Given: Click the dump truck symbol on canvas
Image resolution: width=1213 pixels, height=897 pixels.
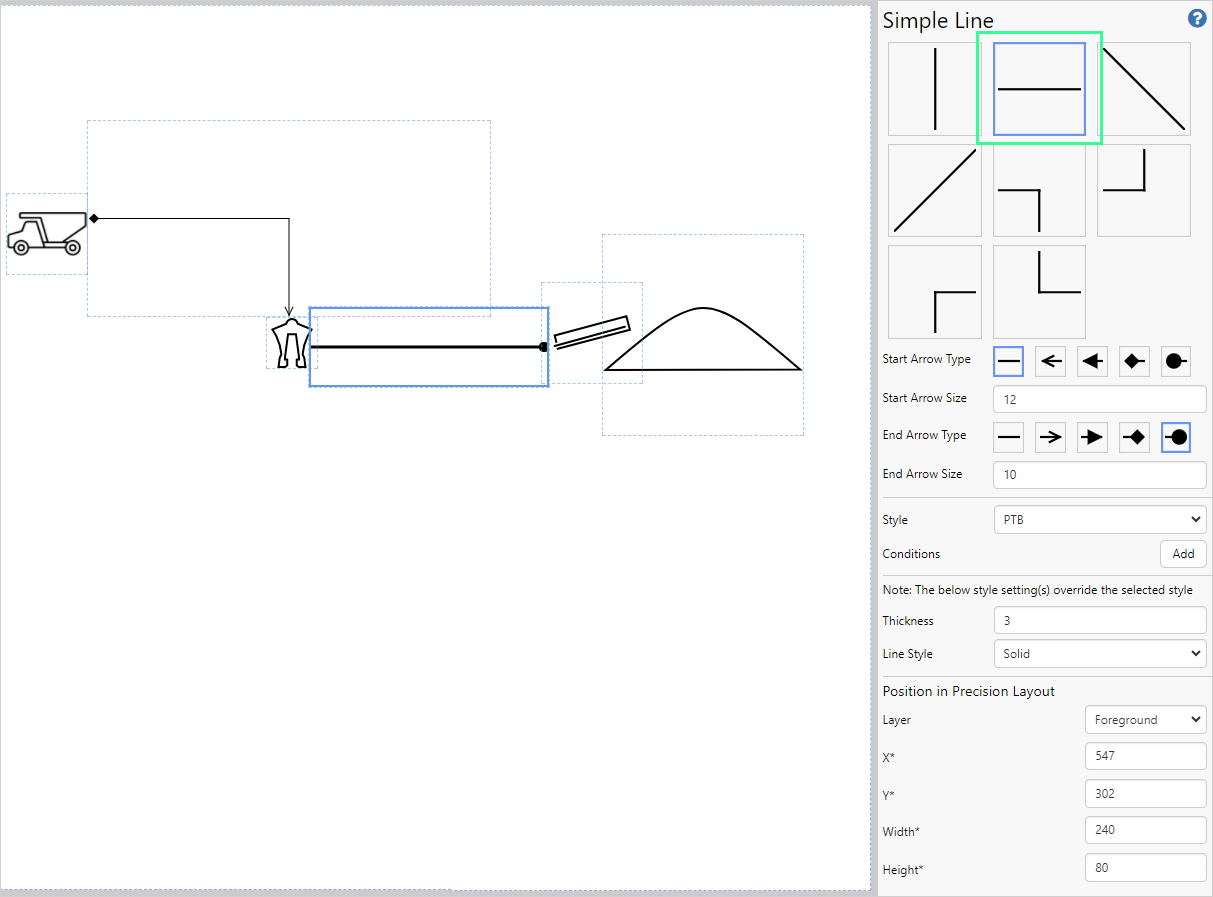Looking at the screenshot, I should click(x=46, y=233).
